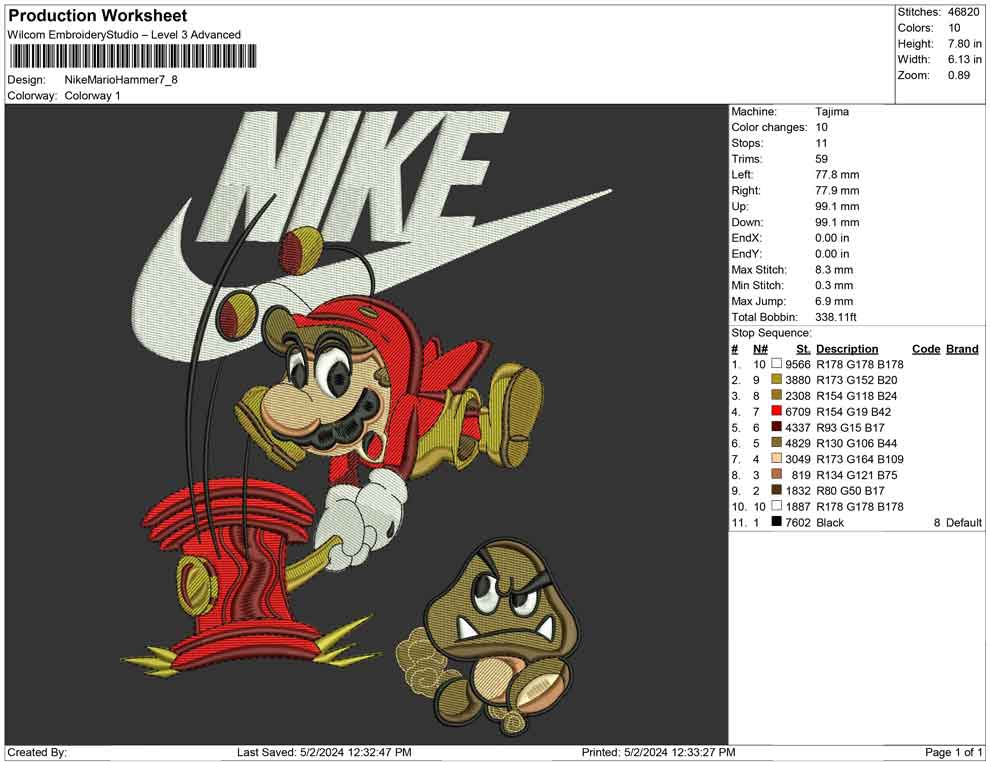The width and height of the screenshot is (990, 762).
Task: Click the Black description in stop 11
Action: coord(830,523)
